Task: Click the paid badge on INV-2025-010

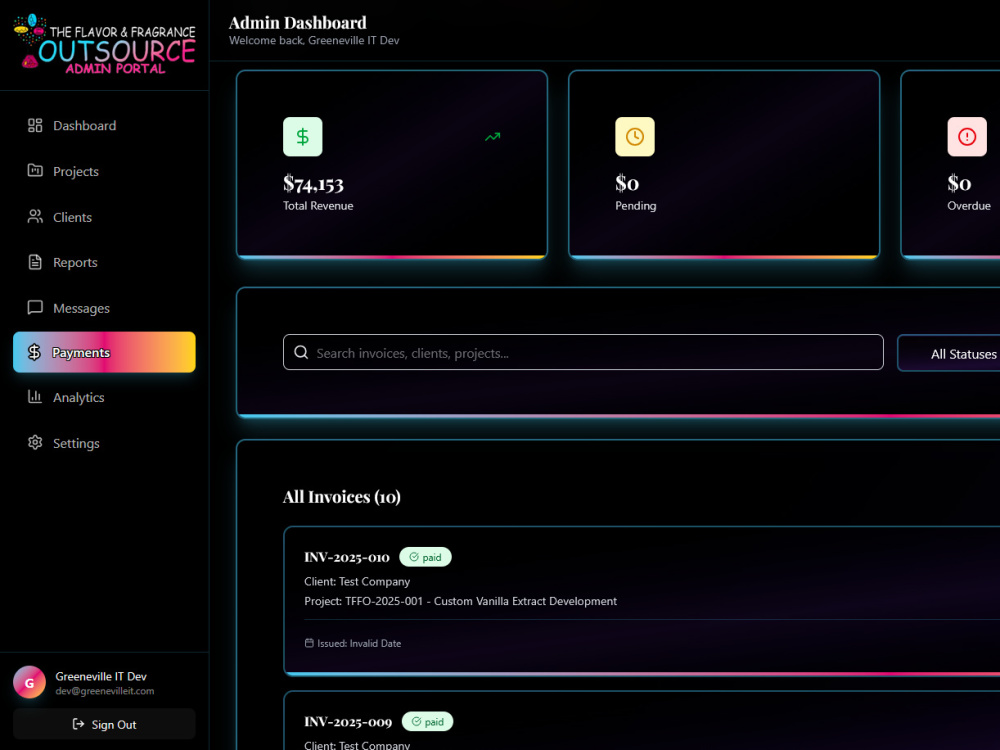Action: click(425, 557)
